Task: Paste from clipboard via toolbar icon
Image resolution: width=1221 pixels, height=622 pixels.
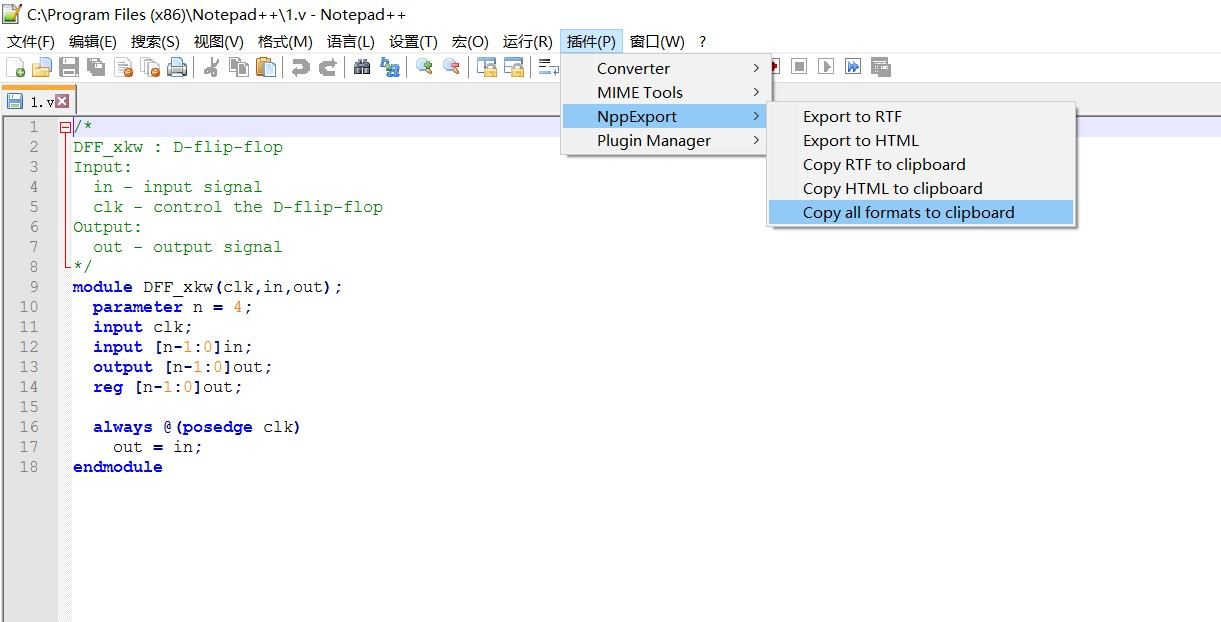Action: tap(265, 68)
